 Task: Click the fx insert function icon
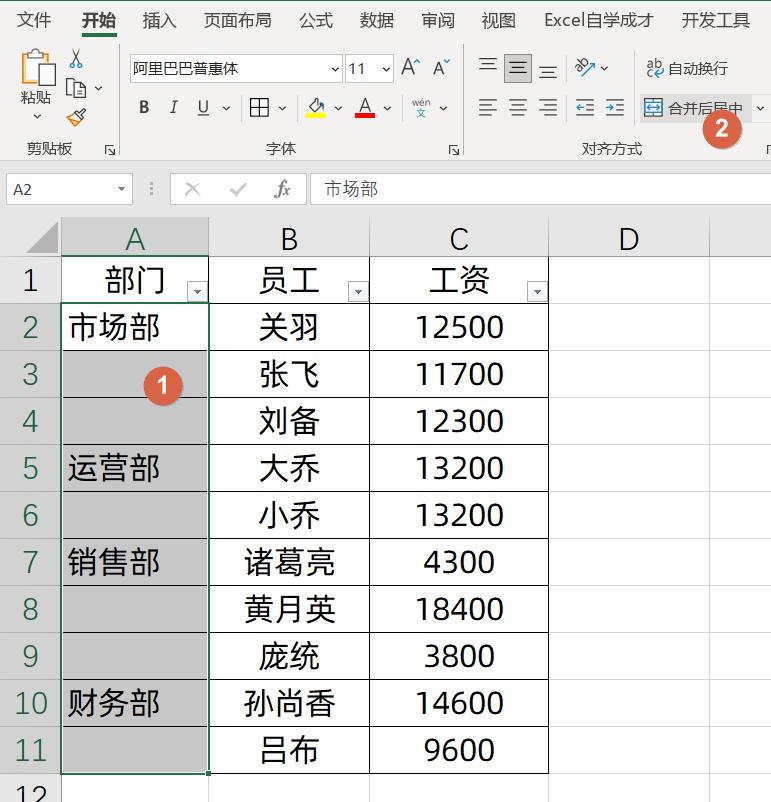click(282, 189)
